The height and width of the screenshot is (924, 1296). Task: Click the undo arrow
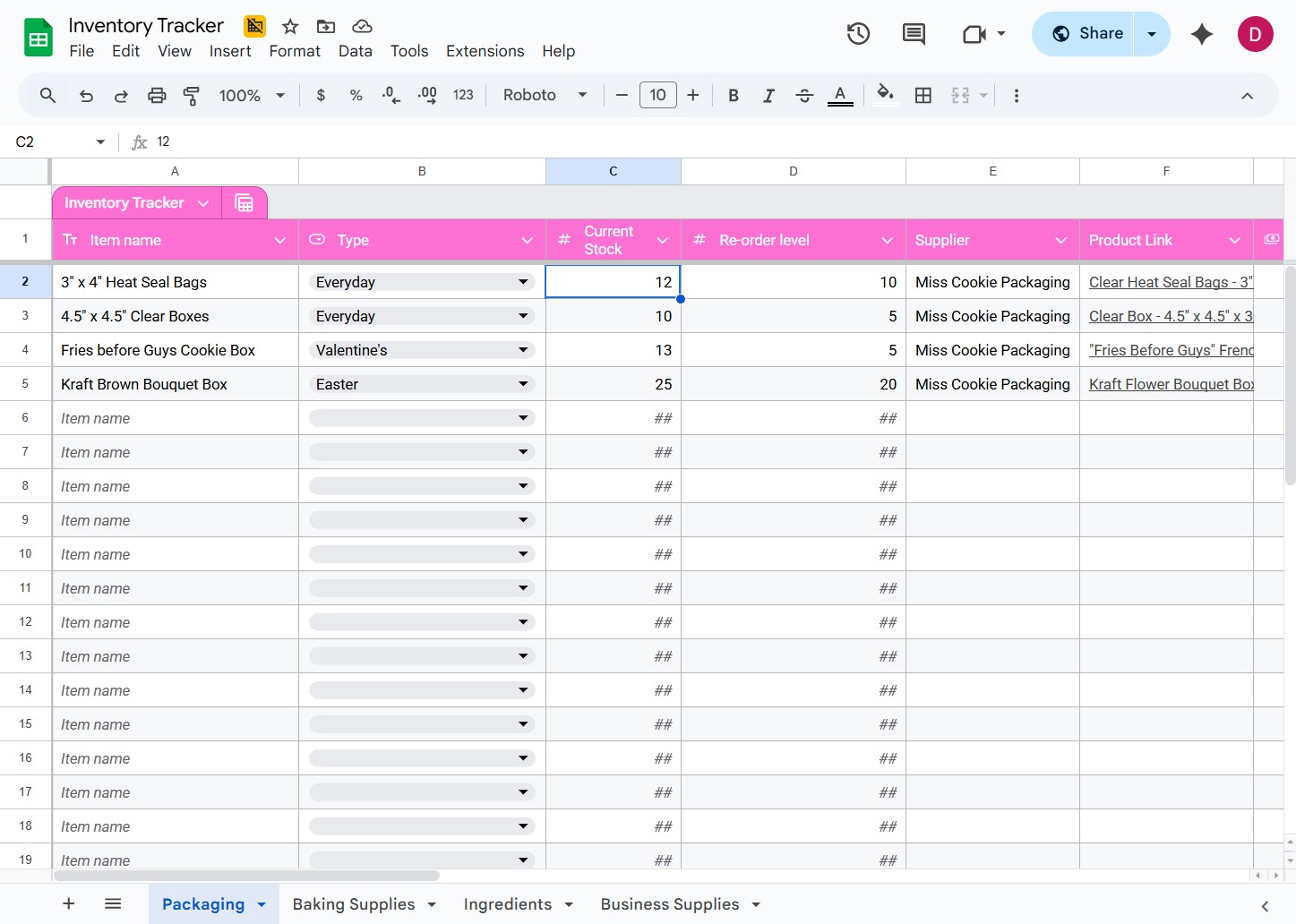click(86, 96)
